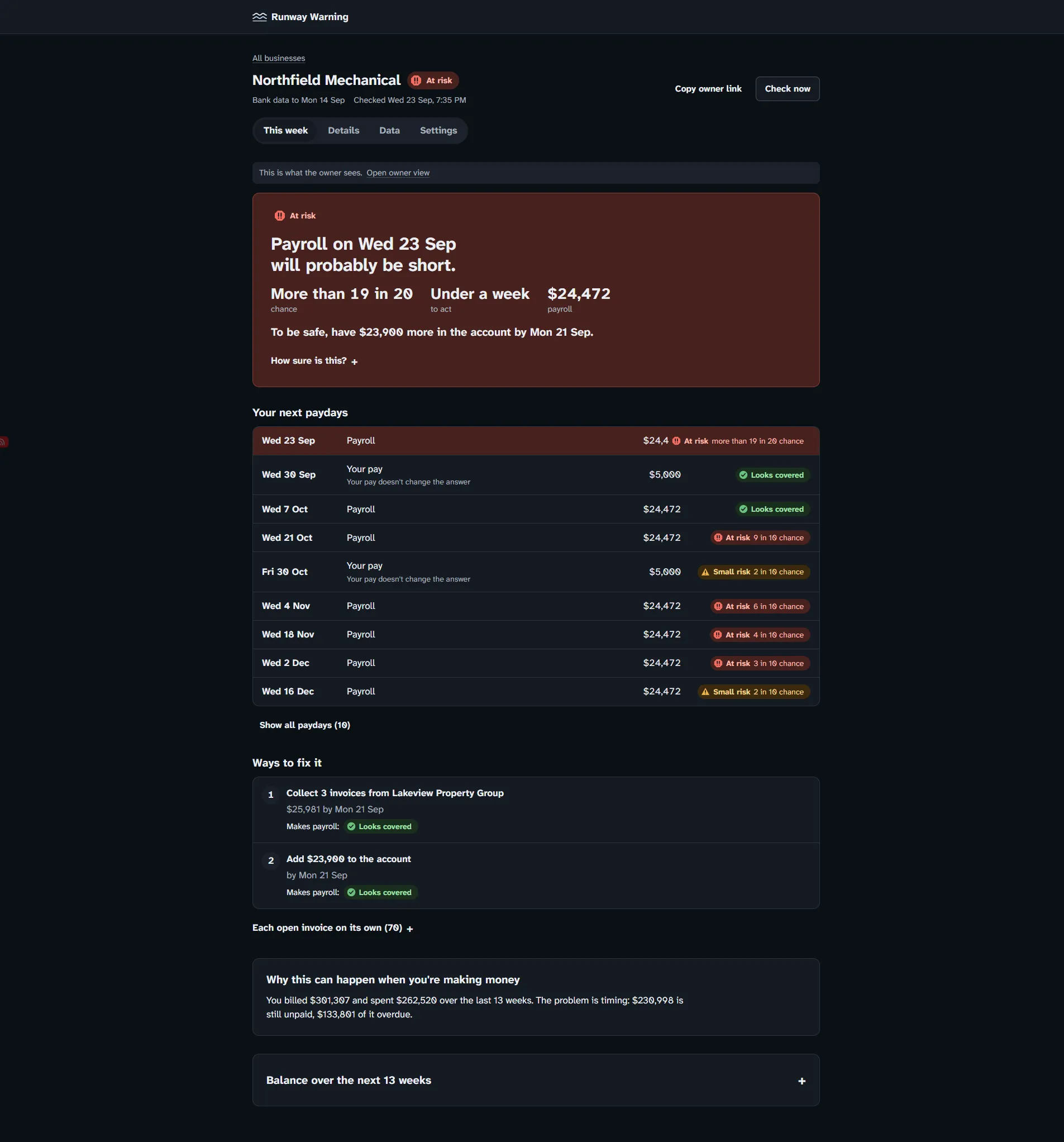The width and height of the screenshot is (1064, 1142).
Task: Show all paydays (10)
Action: click(x=304, y=725)
